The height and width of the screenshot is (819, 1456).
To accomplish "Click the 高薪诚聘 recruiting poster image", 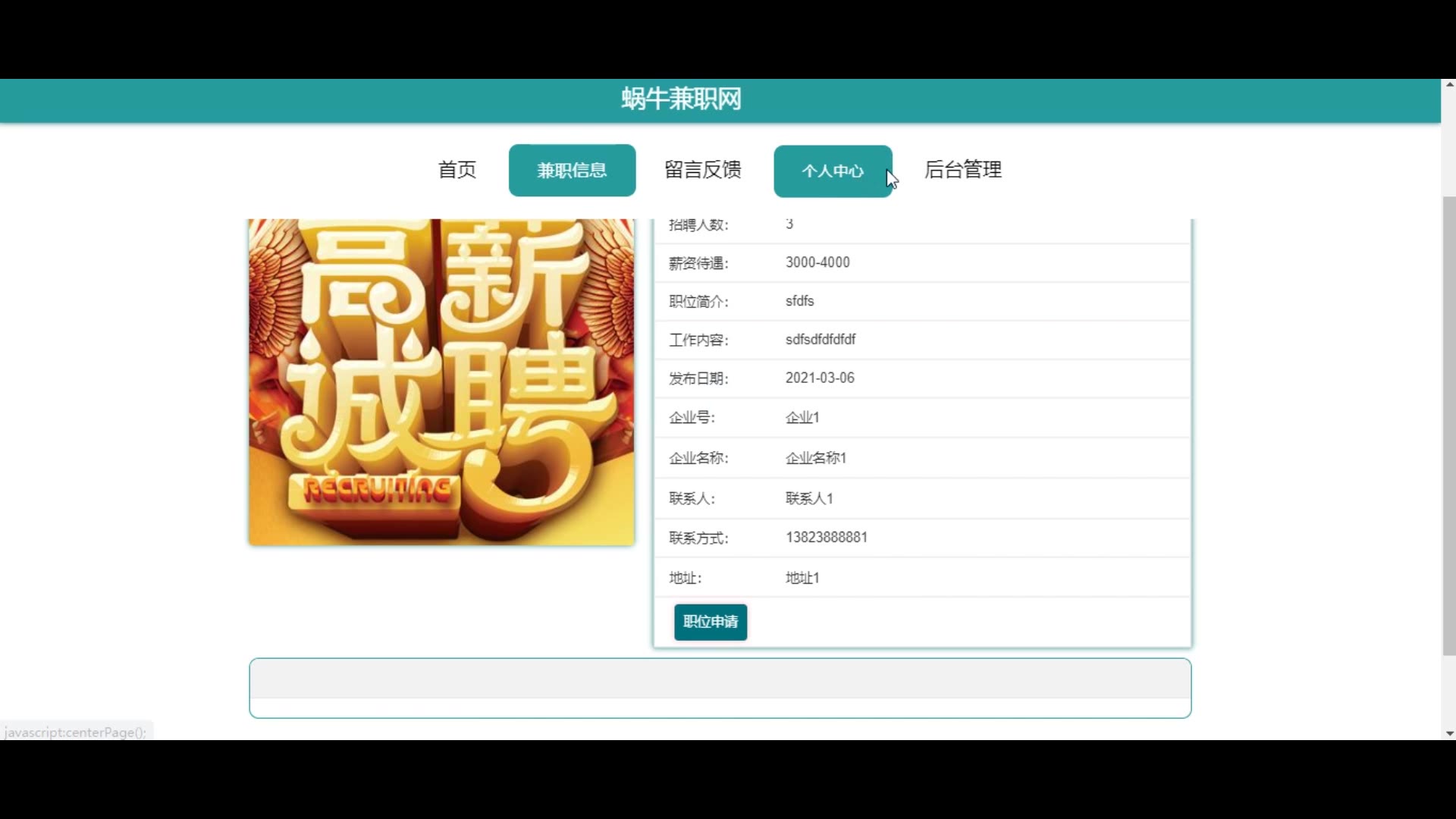I will (441, 381).
